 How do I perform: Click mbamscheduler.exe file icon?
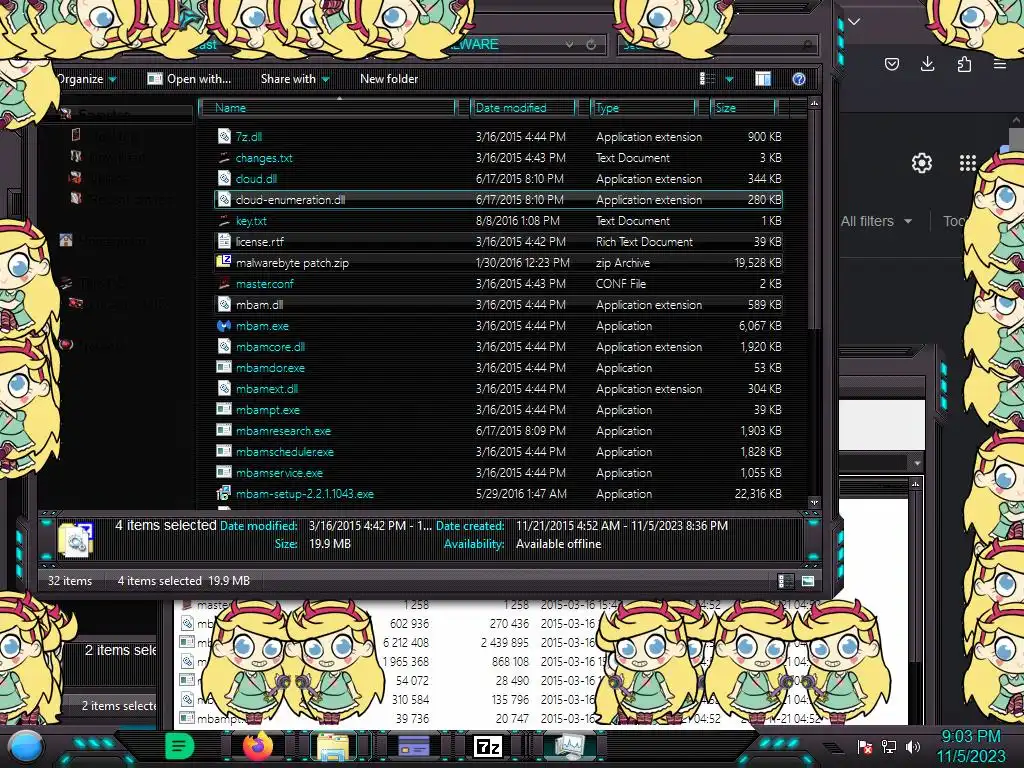click(224, 451)
